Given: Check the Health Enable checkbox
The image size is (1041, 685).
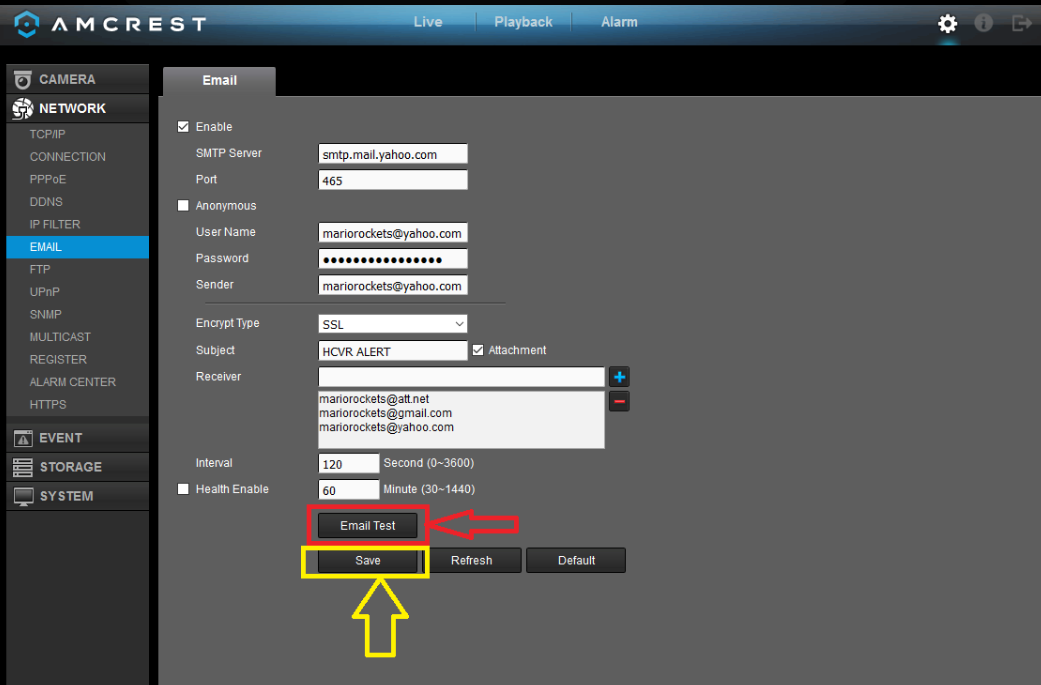Looking at the screenshot, I should tap(183, 489).
